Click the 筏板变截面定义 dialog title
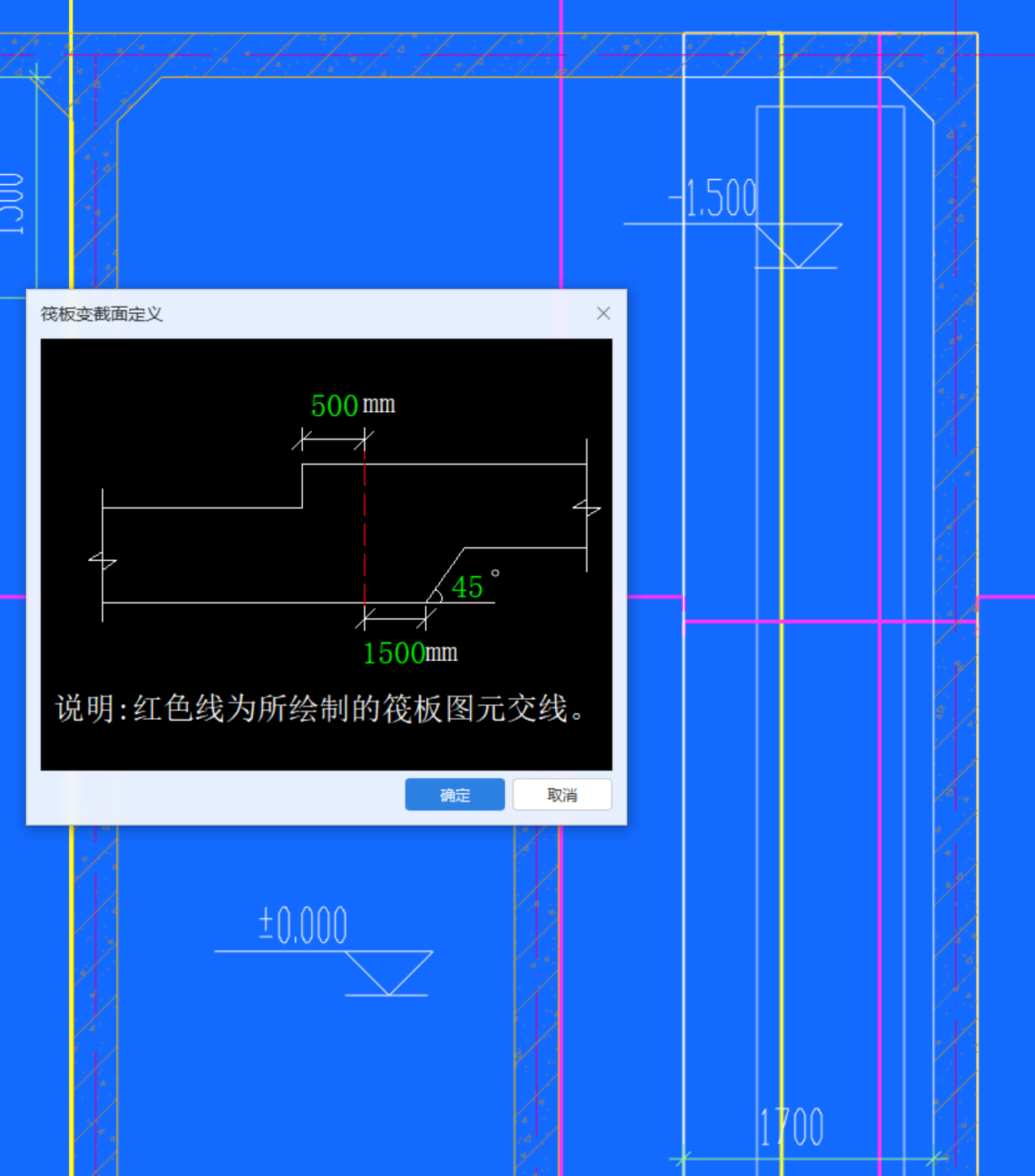The width and height of the screenshot is (1035, 1176). tap(102, 314)
